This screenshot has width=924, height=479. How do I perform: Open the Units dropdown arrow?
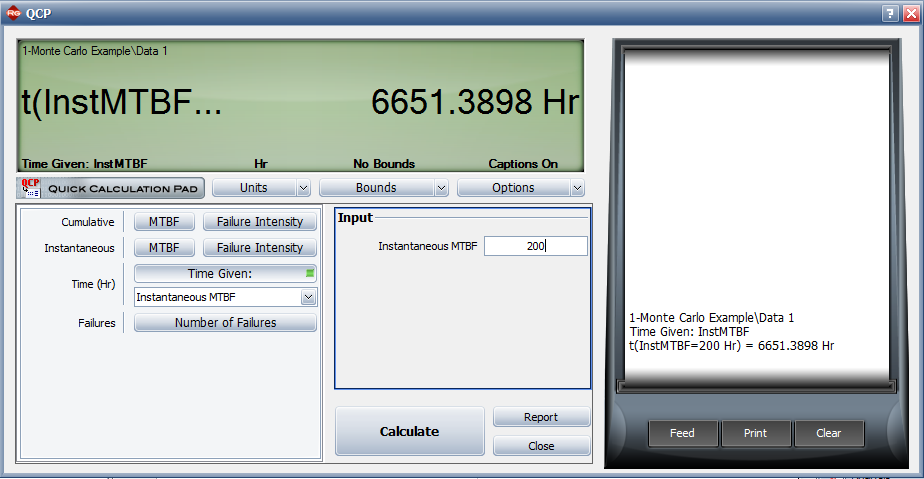point(303,188)
